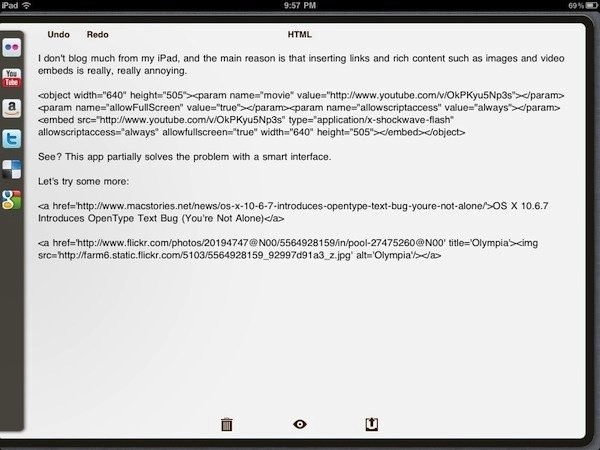Tap the Undo button
The width and height of the screenshot is (600, 450).
[x=59, y=34]
